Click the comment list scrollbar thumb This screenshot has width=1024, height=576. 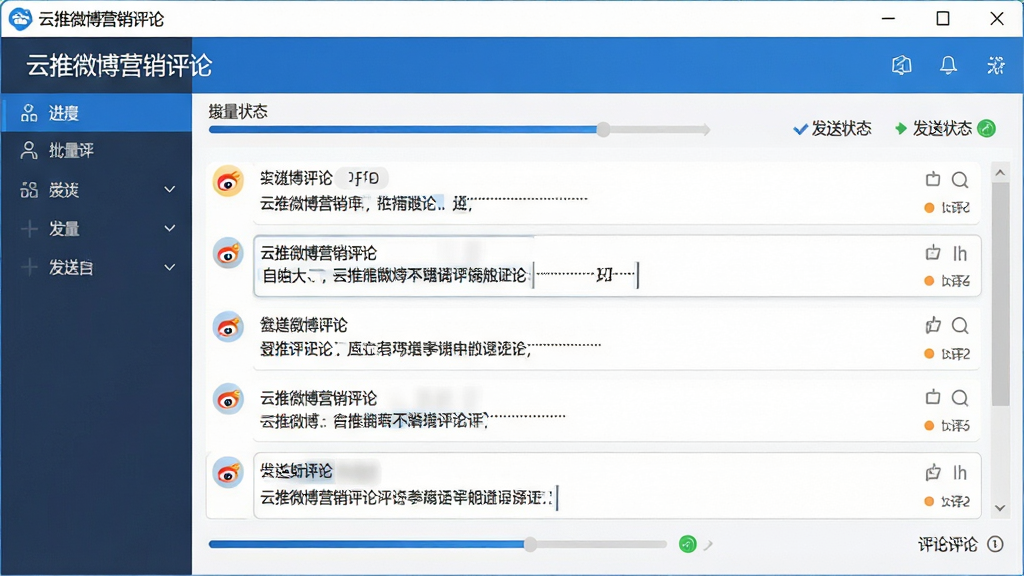(1000, 294)
